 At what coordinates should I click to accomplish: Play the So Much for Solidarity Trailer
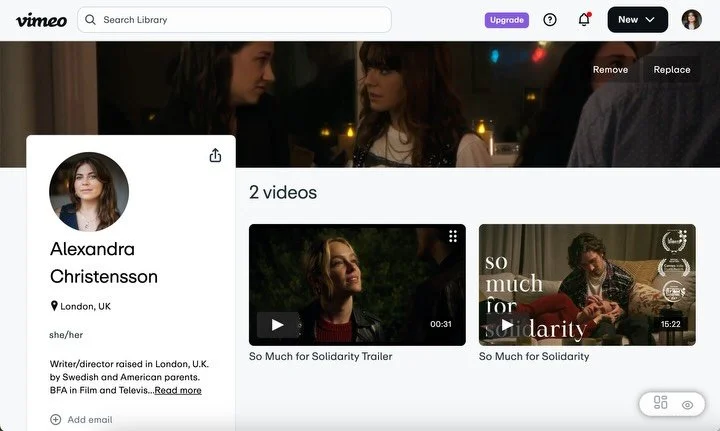pos(278,325)
